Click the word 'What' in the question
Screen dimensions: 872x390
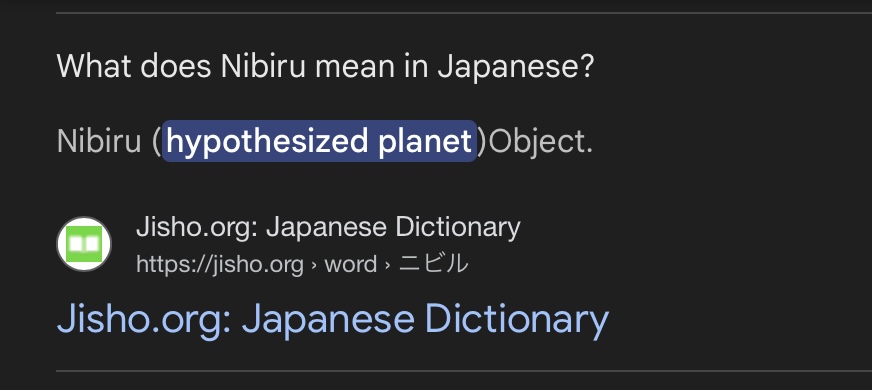coord(94,67)
